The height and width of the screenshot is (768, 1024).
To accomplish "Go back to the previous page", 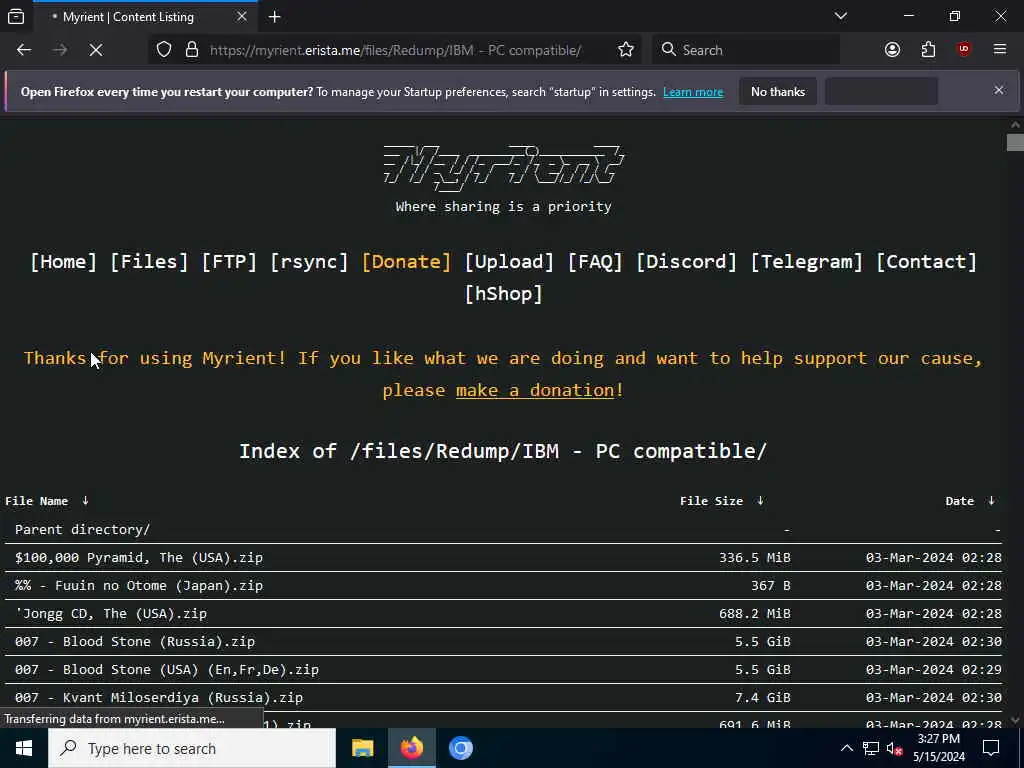I will (24, 50).
